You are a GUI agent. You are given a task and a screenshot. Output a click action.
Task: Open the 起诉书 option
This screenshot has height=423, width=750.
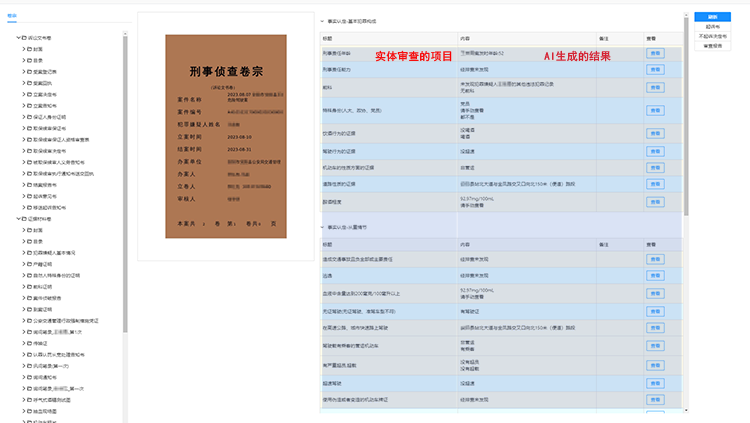click(713, 27)
